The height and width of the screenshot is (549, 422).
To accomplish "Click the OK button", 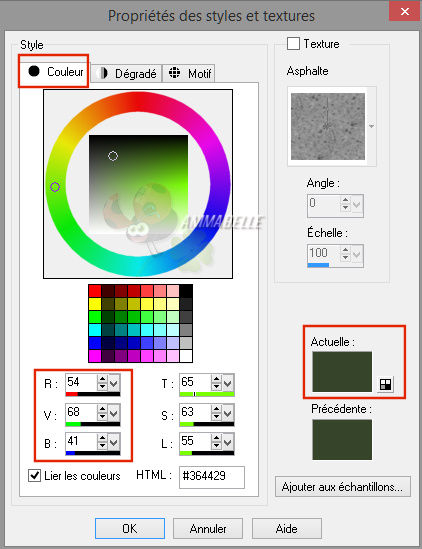I will tap(130, 528).
